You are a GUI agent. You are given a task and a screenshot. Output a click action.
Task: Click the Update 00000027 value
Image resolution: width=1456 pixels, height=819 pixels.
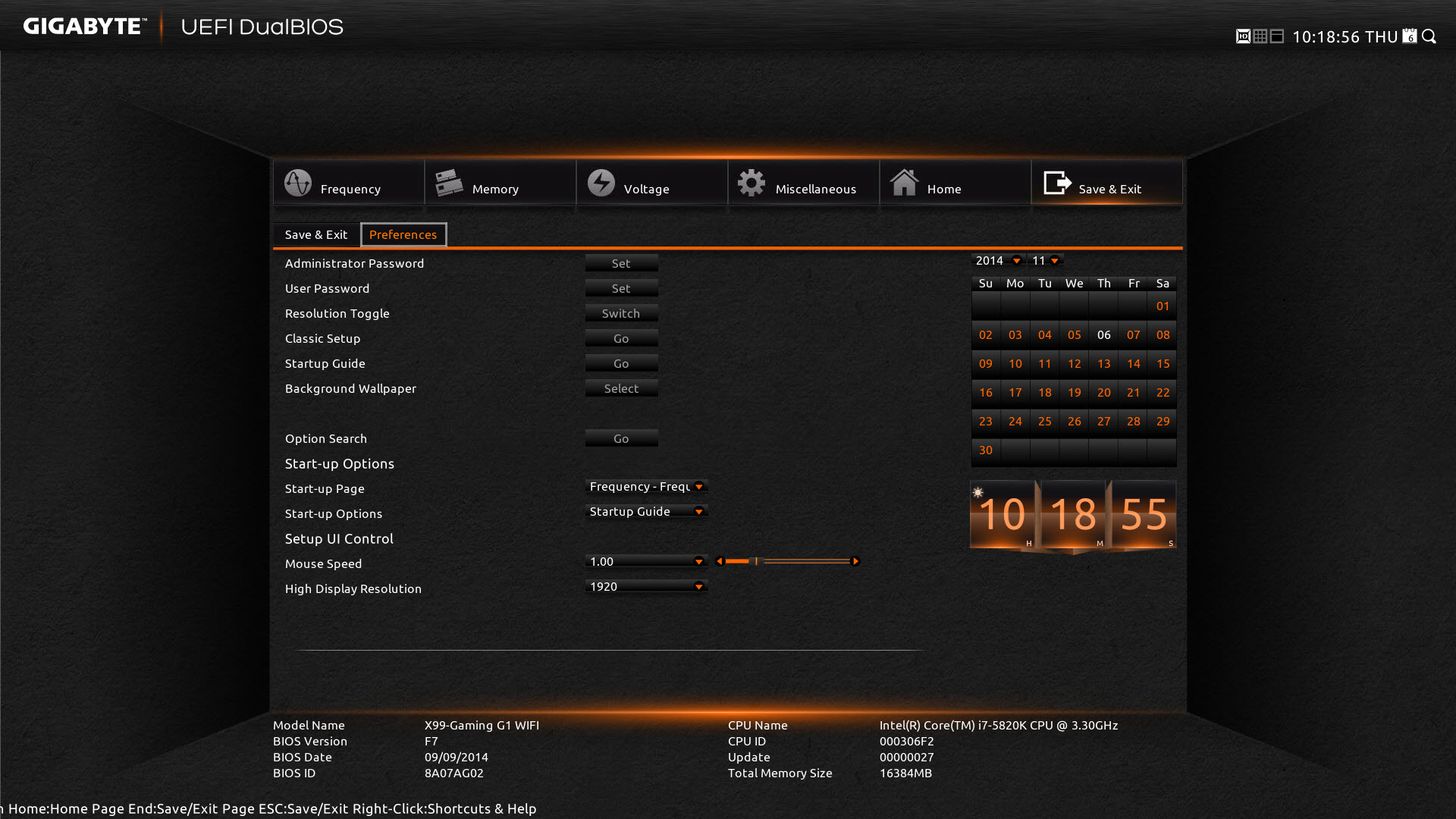[x=907, y=757]
